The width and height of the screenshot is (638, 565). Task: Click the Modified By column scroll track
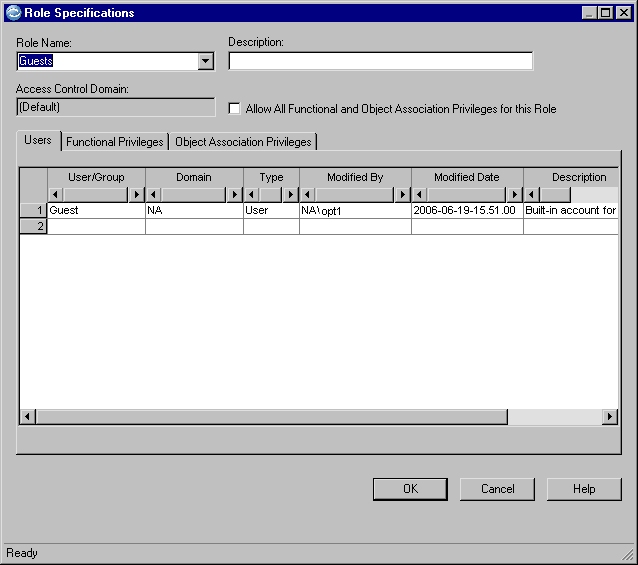pos(355,195)
